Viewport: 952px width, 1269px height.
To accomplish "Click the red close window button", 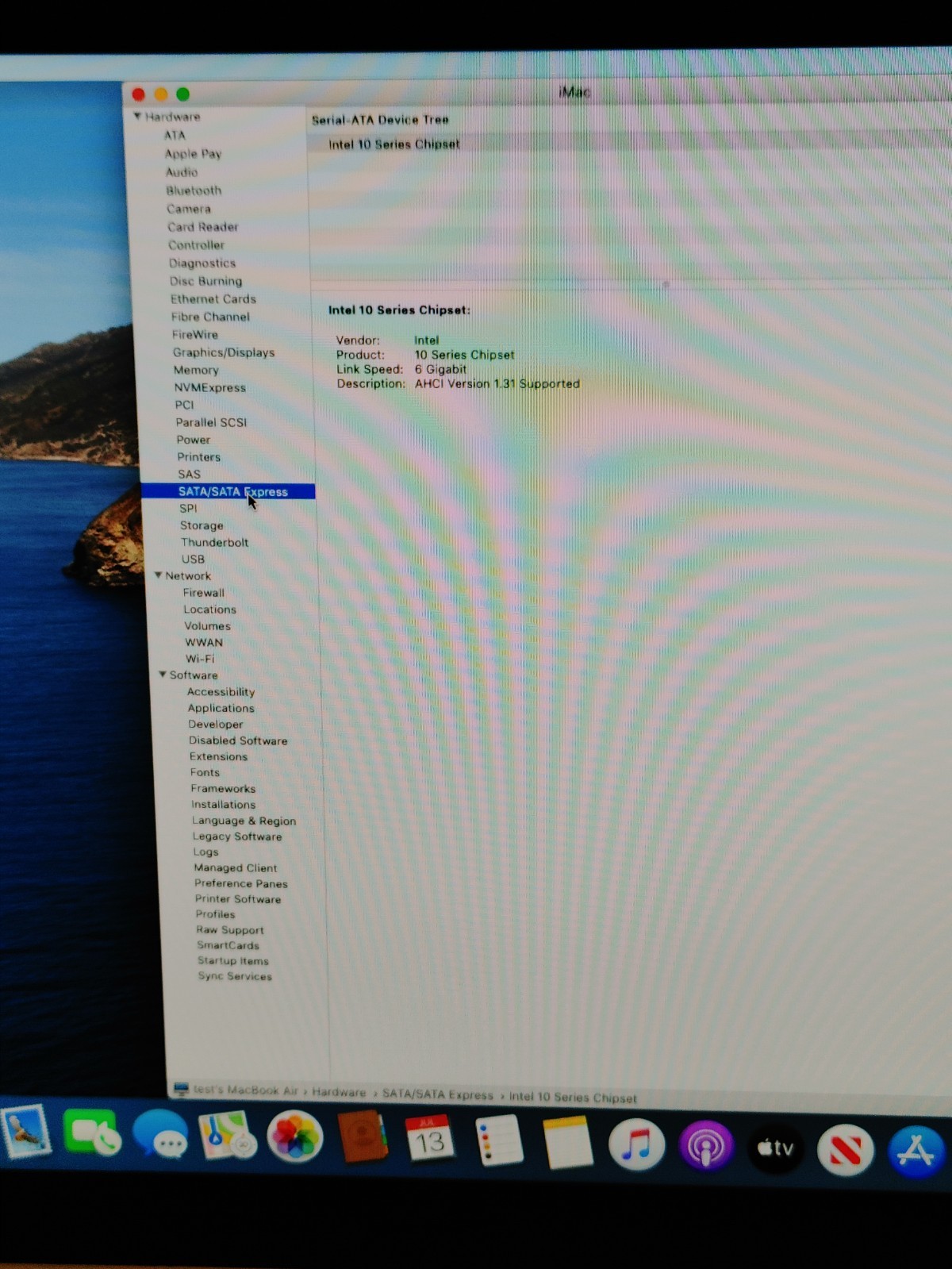I will (138, 94).
